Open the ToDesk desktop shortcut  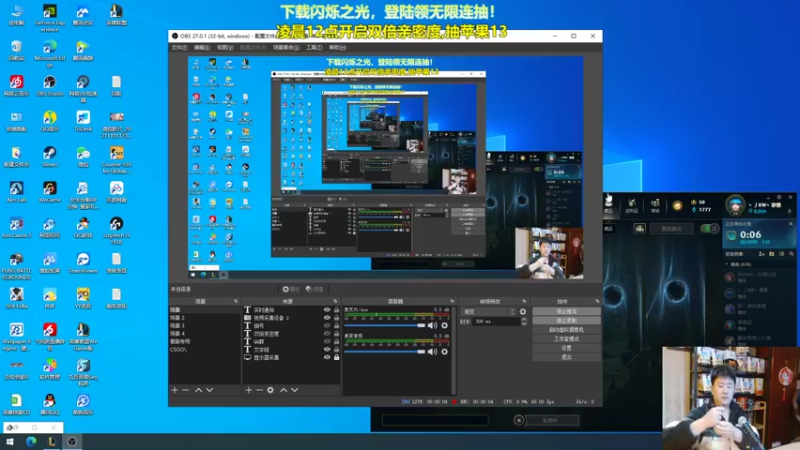[83, 121]
